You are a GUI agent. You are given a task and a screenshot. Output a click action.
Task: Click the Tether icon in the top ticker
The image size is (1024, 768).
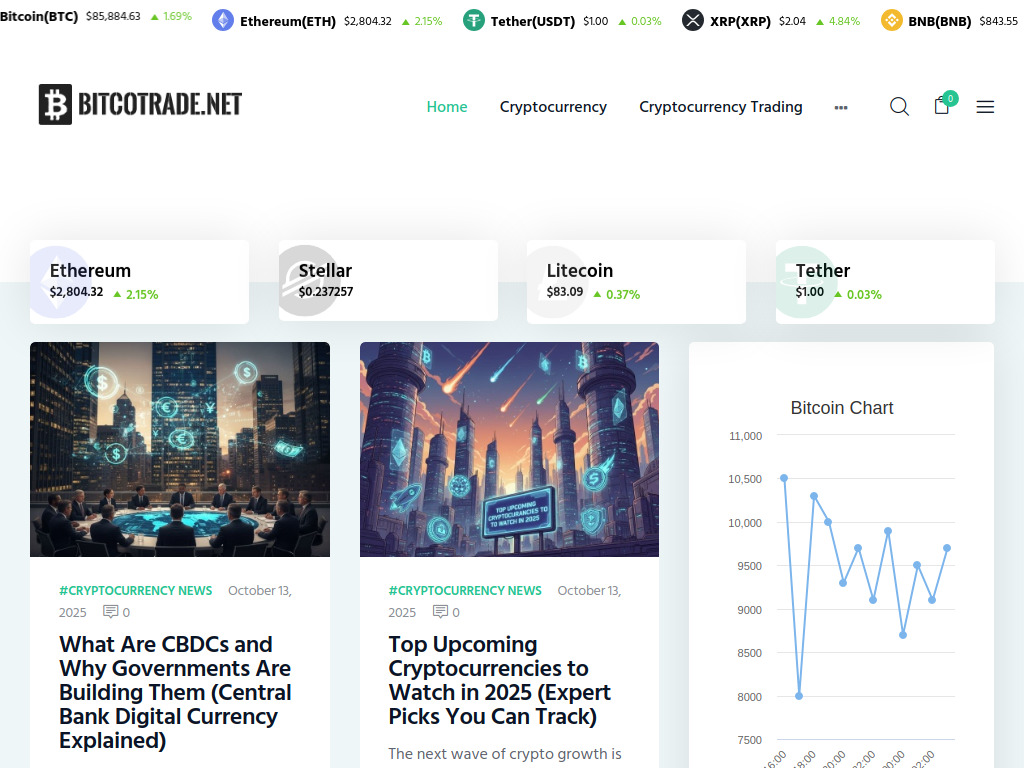(473, 19)
